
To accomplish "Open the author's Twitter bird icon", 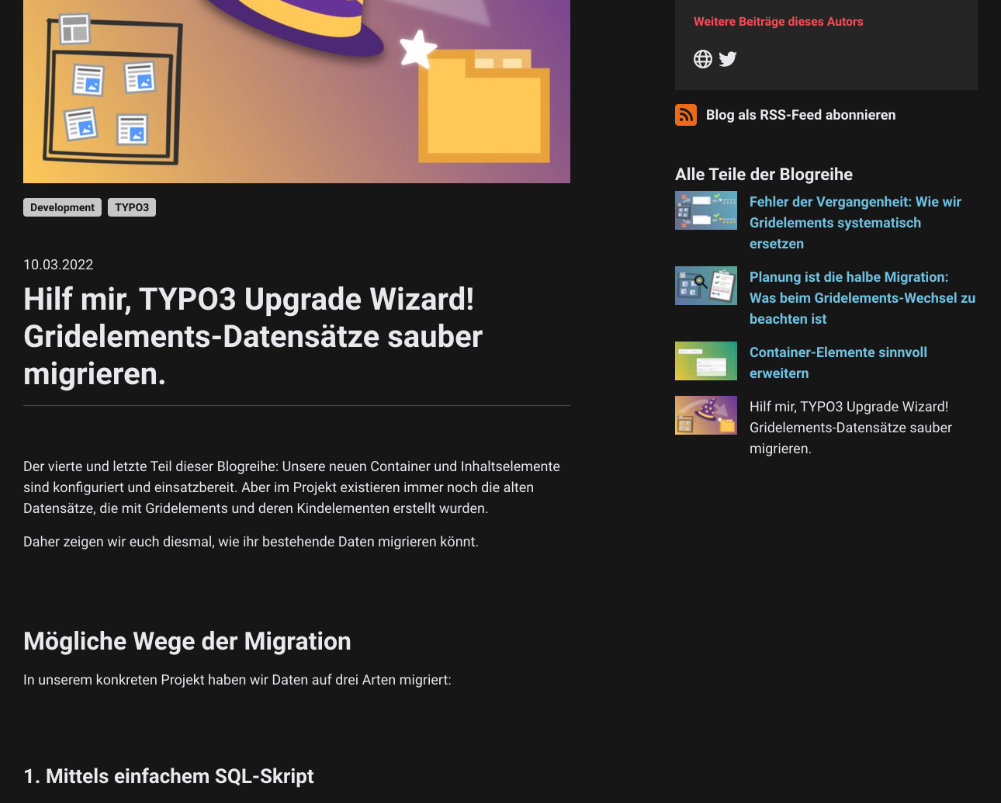I will coord(728,59).
